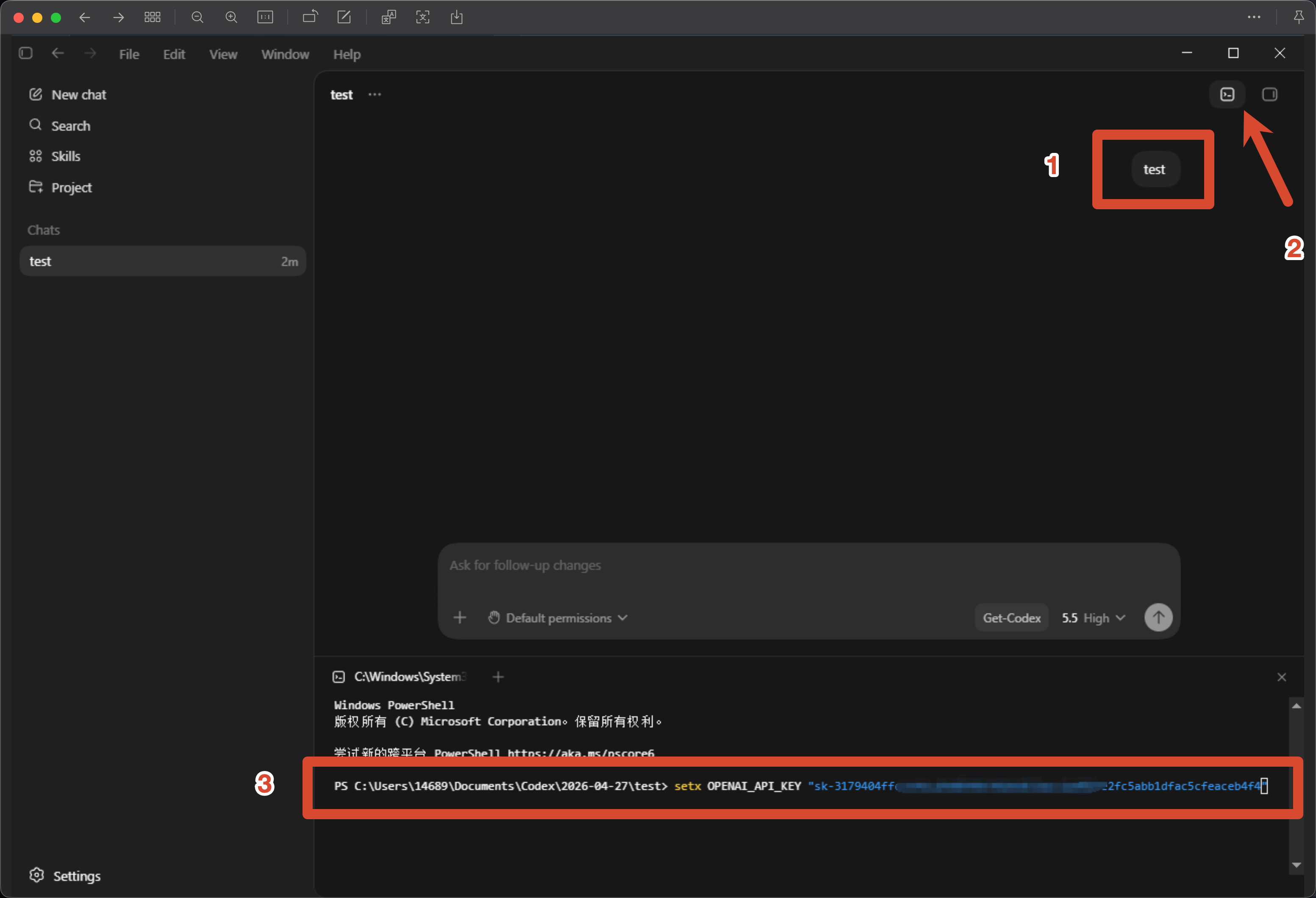Open the File menu
Viewport: 1316px width, 898px height.
[x=129, y=54]
